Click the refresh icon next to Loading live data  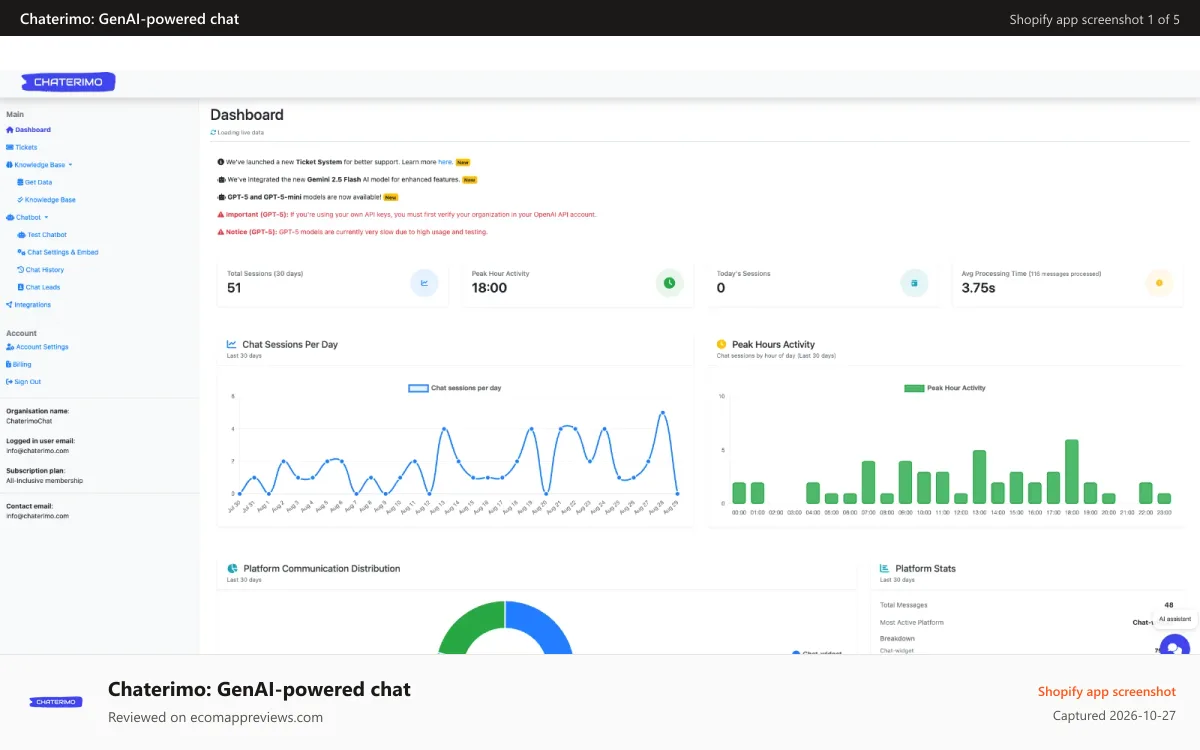(x=213, y=132)
